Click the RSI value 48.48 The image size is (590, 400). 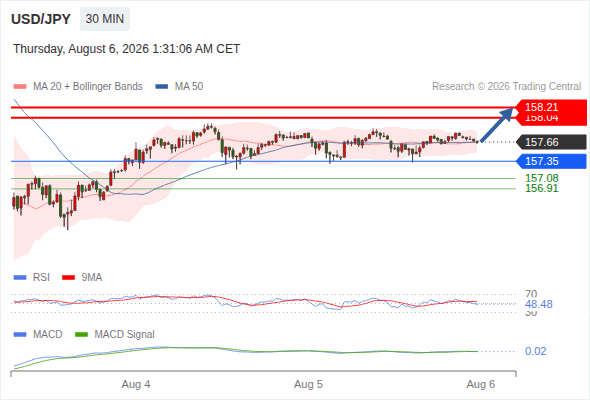[539, 304]
